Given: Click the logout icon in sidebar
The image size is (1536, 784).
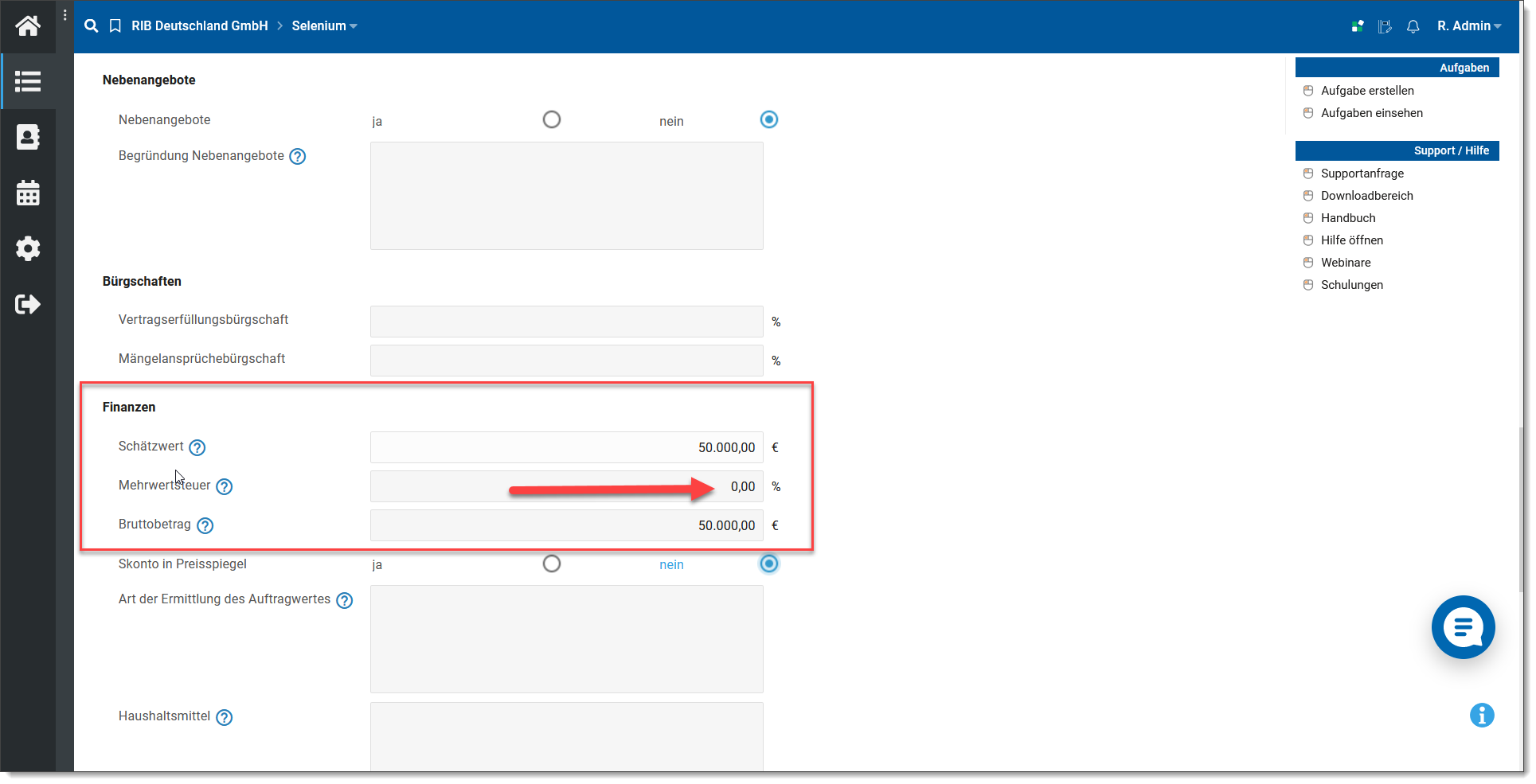Looking at the screenshot, I should 28,304.
